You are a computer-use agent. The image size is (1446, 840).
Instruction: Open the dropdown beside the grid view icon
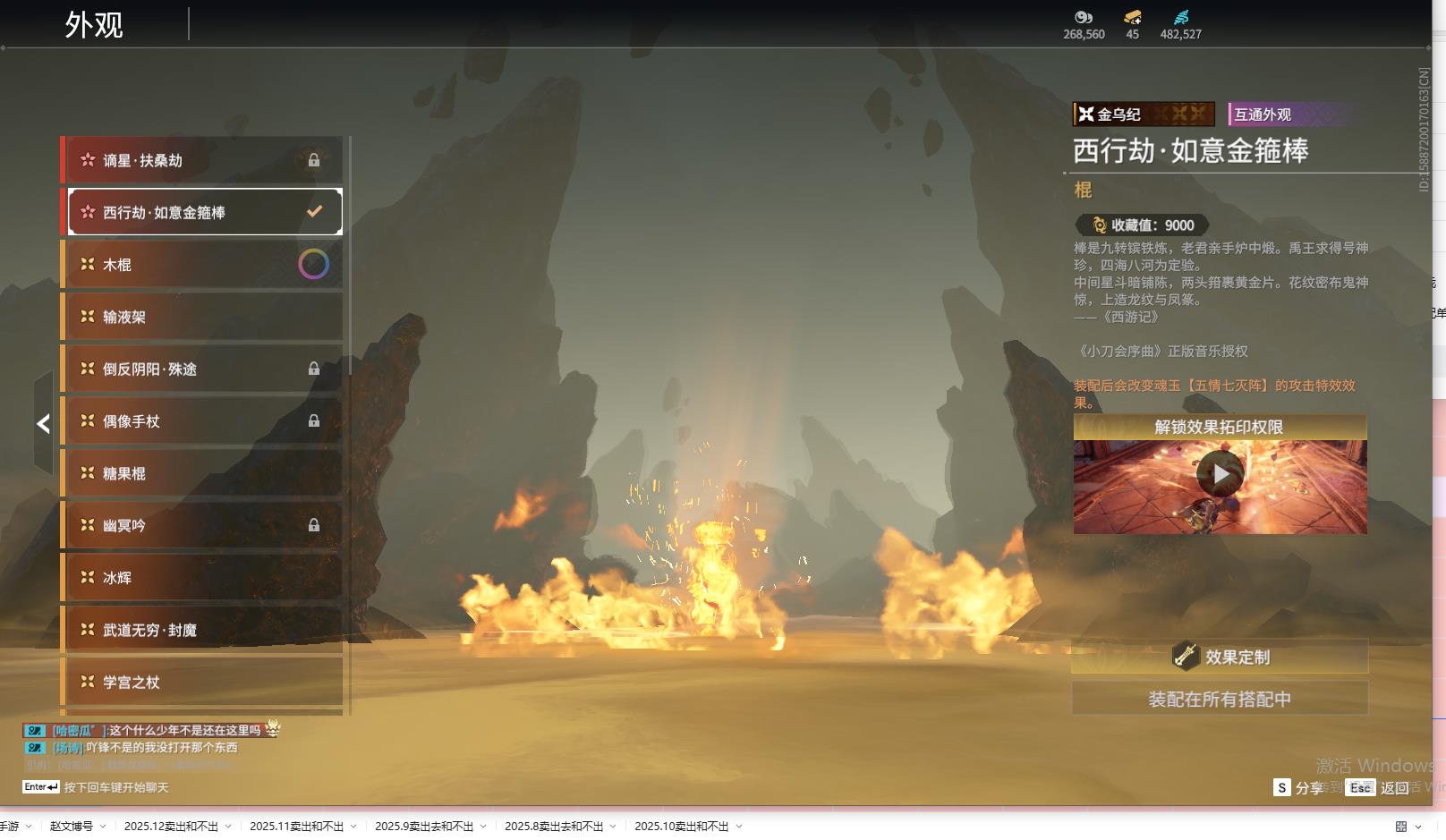point(1418,827)
